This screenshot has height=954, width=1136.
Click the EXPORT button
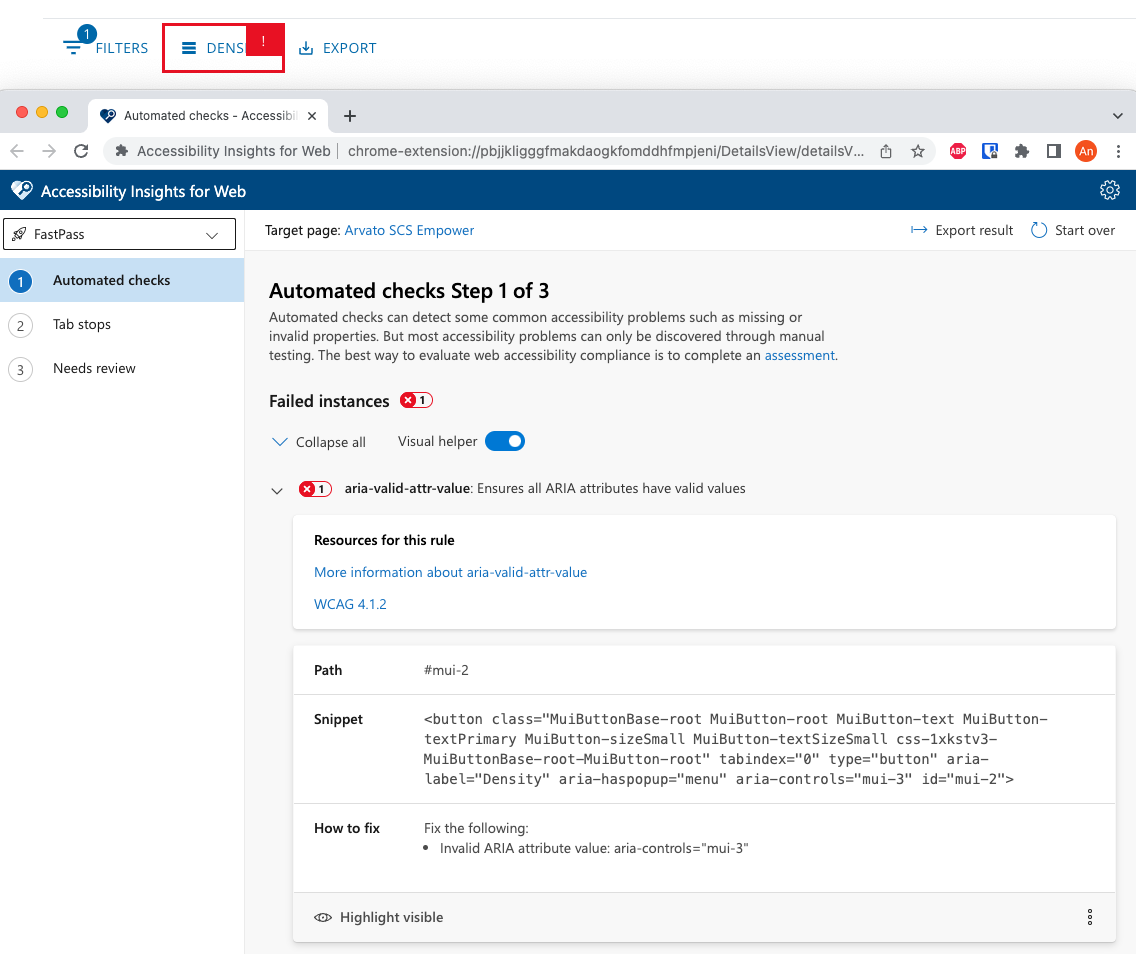338,48
